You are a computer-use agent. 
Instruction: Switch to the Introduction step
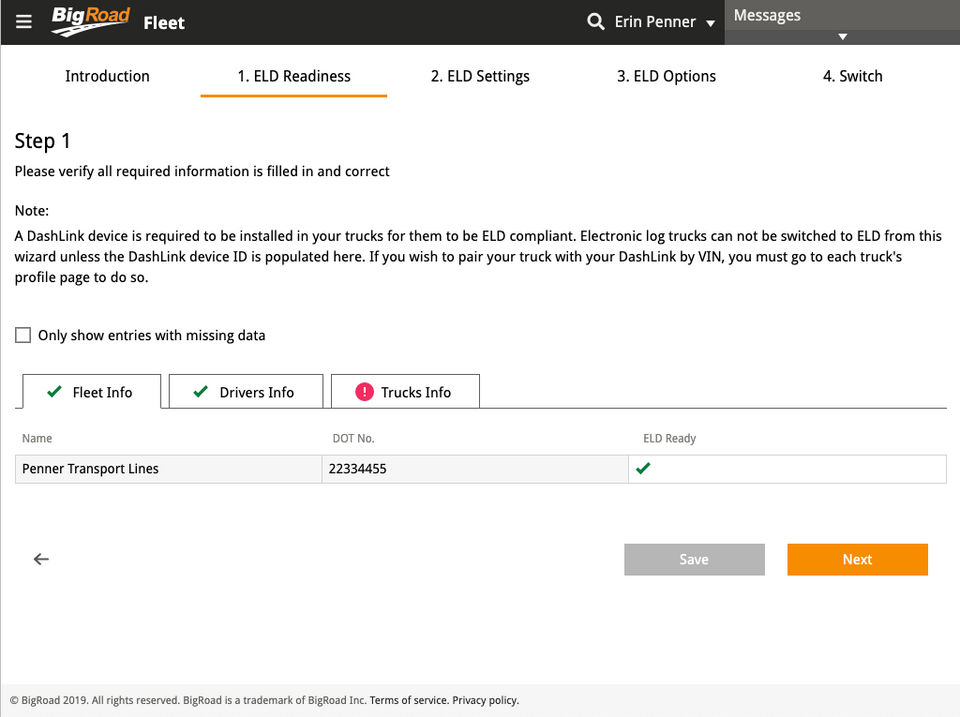point(107,76)
